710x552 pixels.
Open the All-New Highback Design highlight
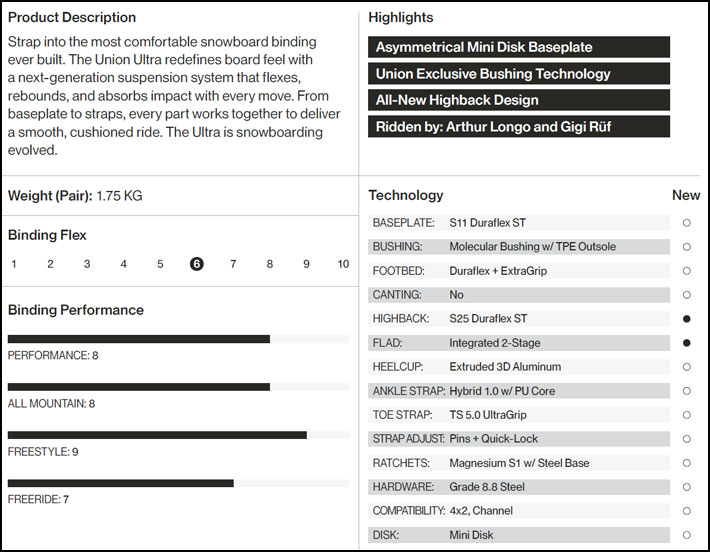[518, 100]
